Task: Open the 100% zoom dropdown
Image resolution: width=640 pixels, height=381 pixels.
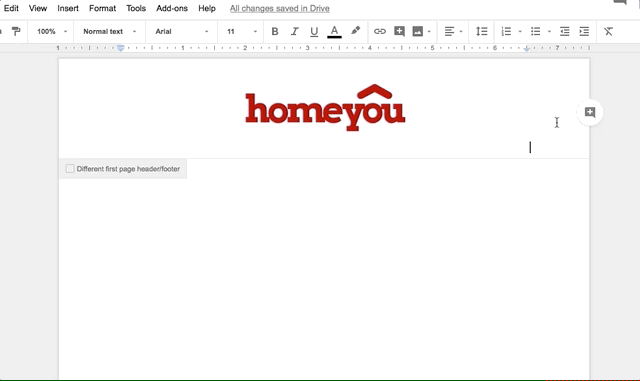Action: (51, 31)
